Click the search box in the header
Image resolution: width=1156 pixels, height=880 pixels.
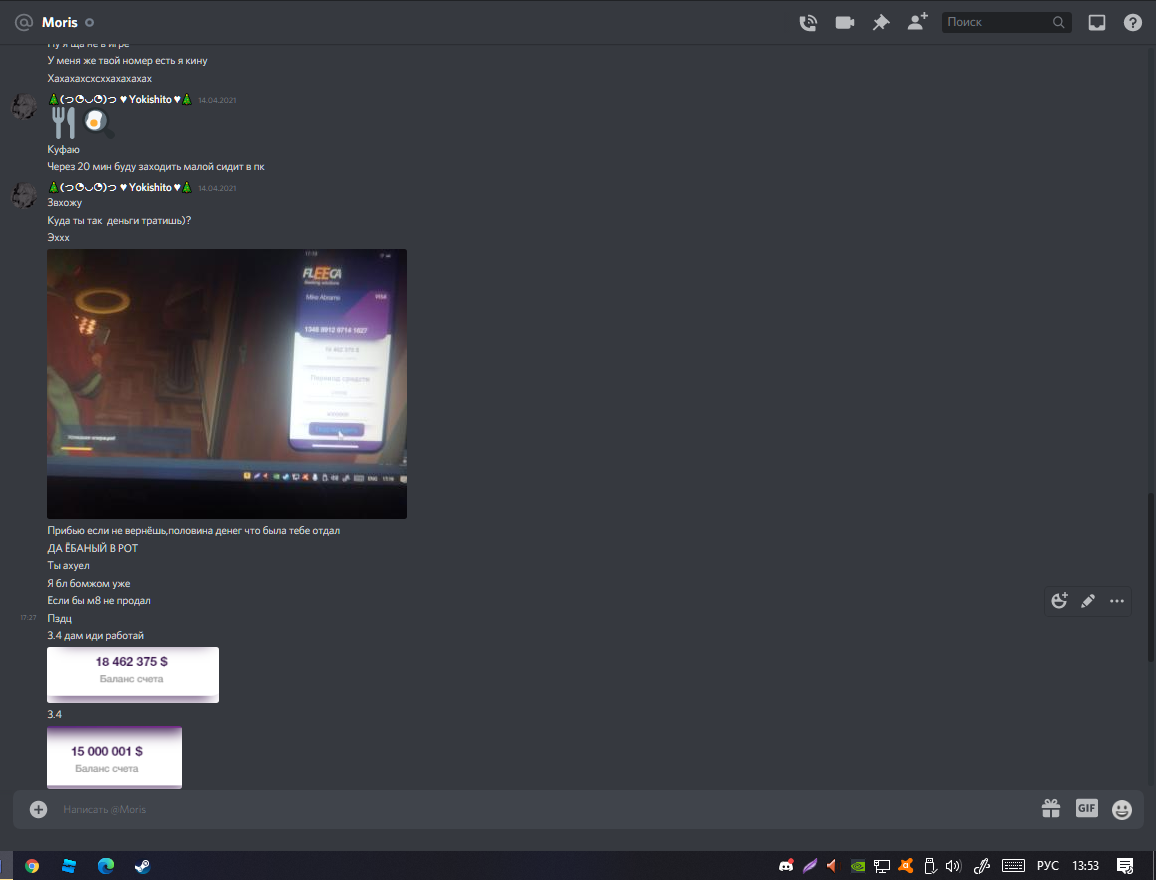[1000, 22]
